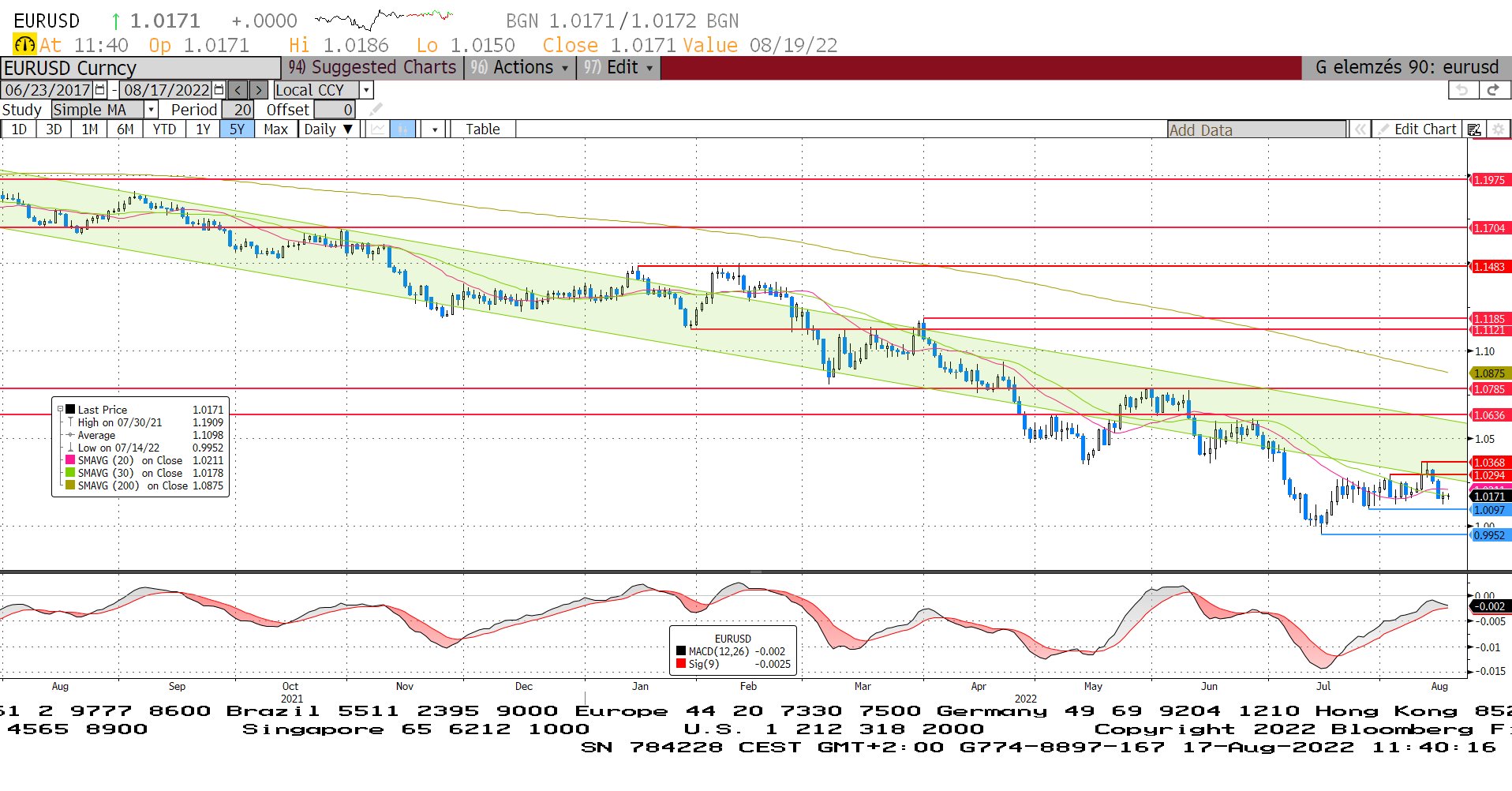Click the study edit pencil icon
This screenshot has width=1512, height=791.
(376, 110)
